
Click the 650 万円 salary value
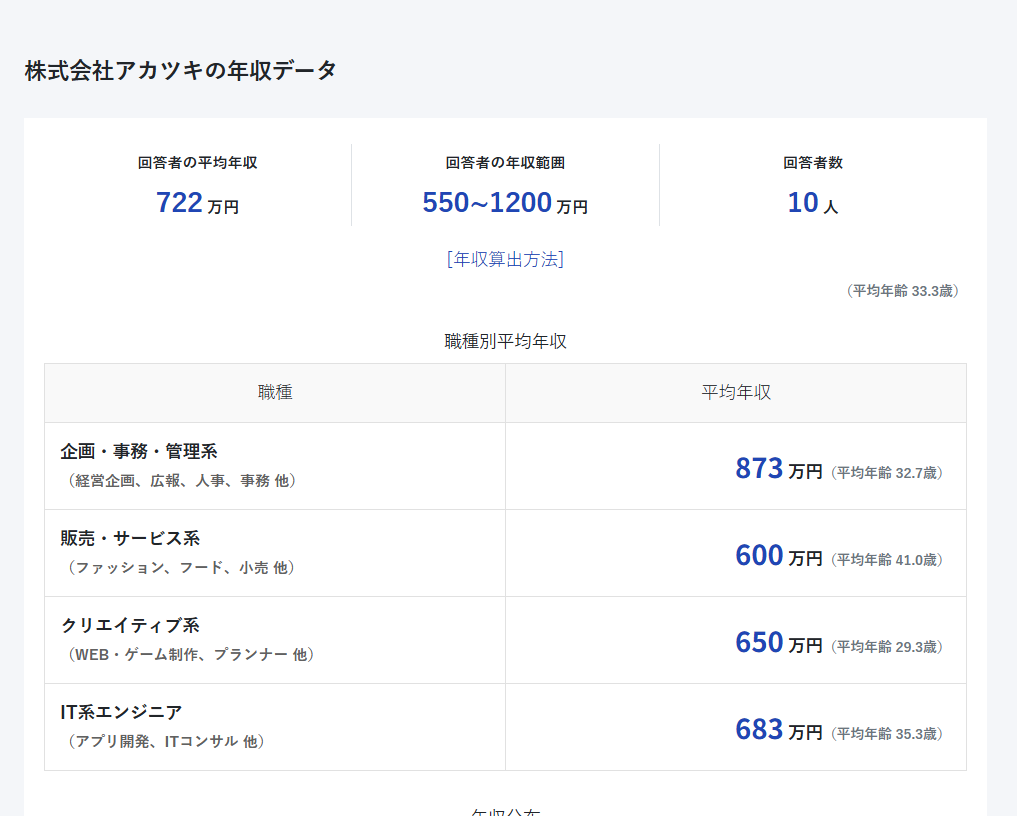[779, 642]
